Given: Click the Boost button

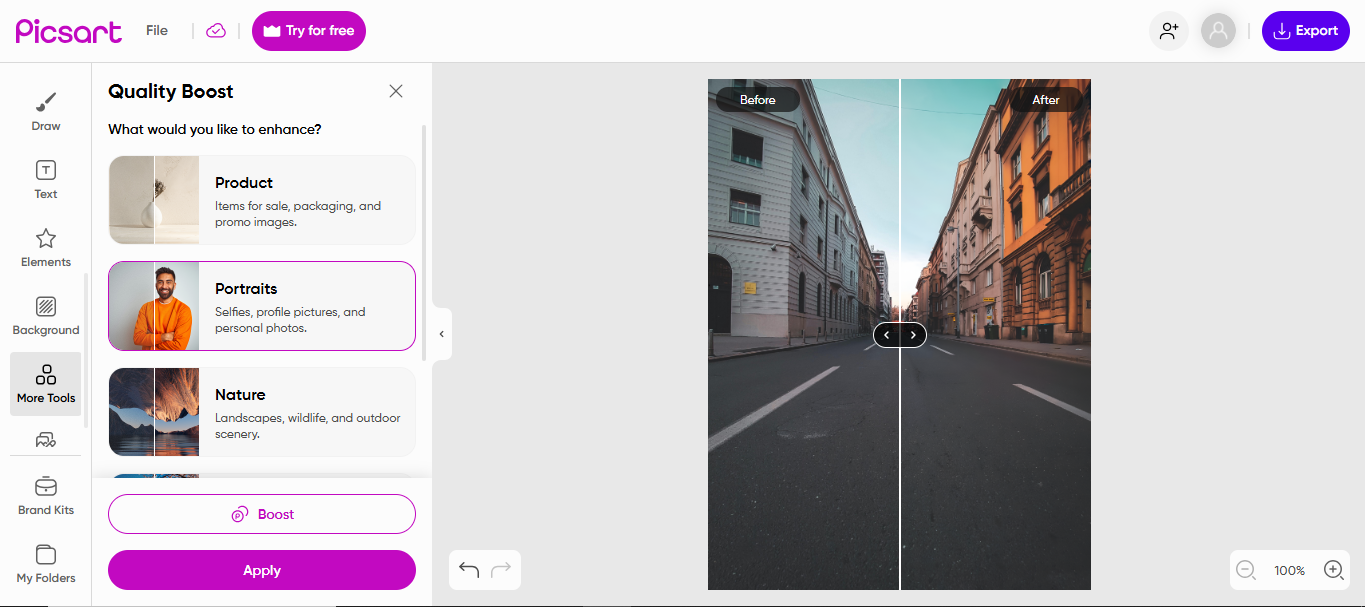Looking at the screenshot, I should [261, 514].
